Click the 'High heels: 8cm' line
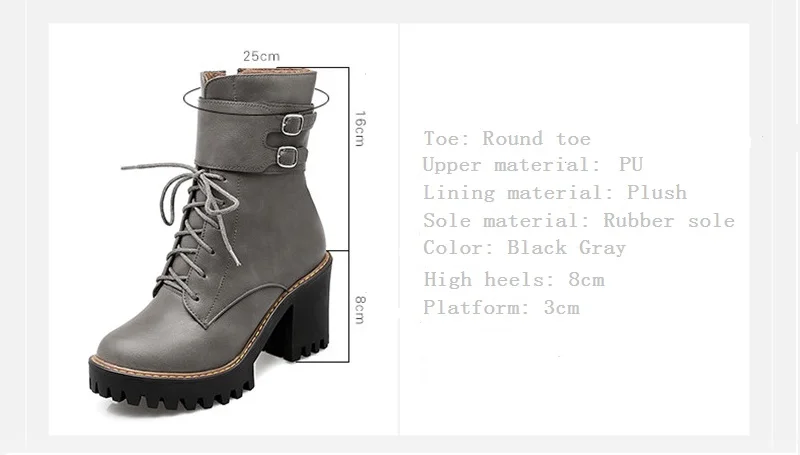 point(514,280)
